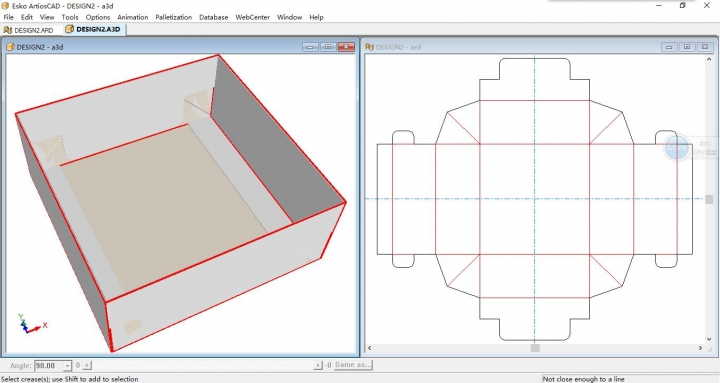720x383 pixels.
Task: Maximize the DESIGN2 - a3d sub-window
Action: pyautogui.click(x=328, y=47)
